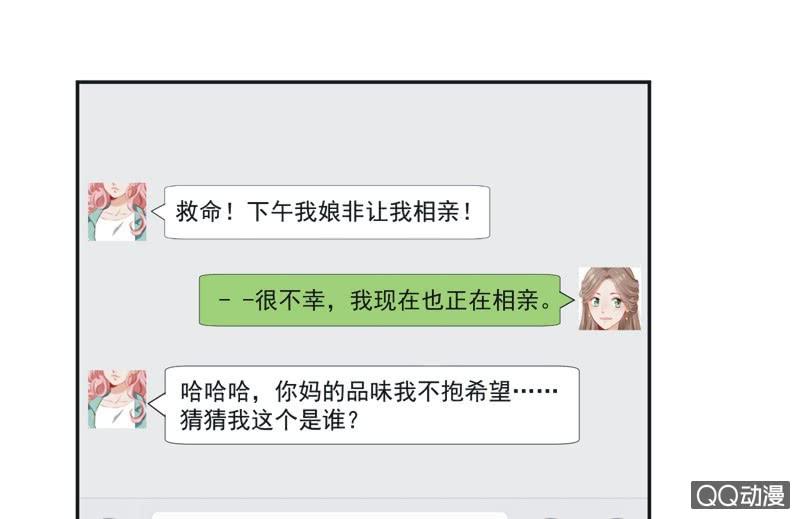Open the brown-haired girl's profile avatar
Screen dimensions: 800x519
610,299
